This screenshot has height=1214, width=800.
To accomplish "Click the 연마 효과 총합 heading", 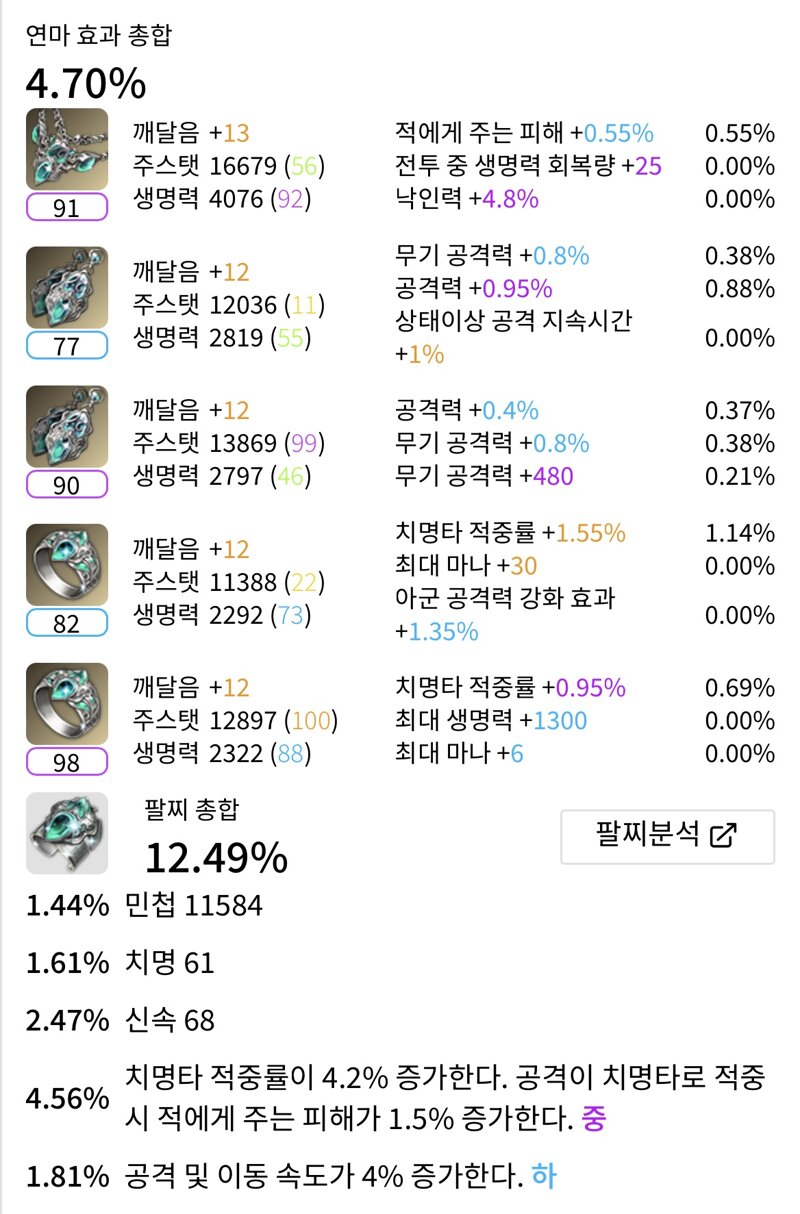I will (99, 37).
